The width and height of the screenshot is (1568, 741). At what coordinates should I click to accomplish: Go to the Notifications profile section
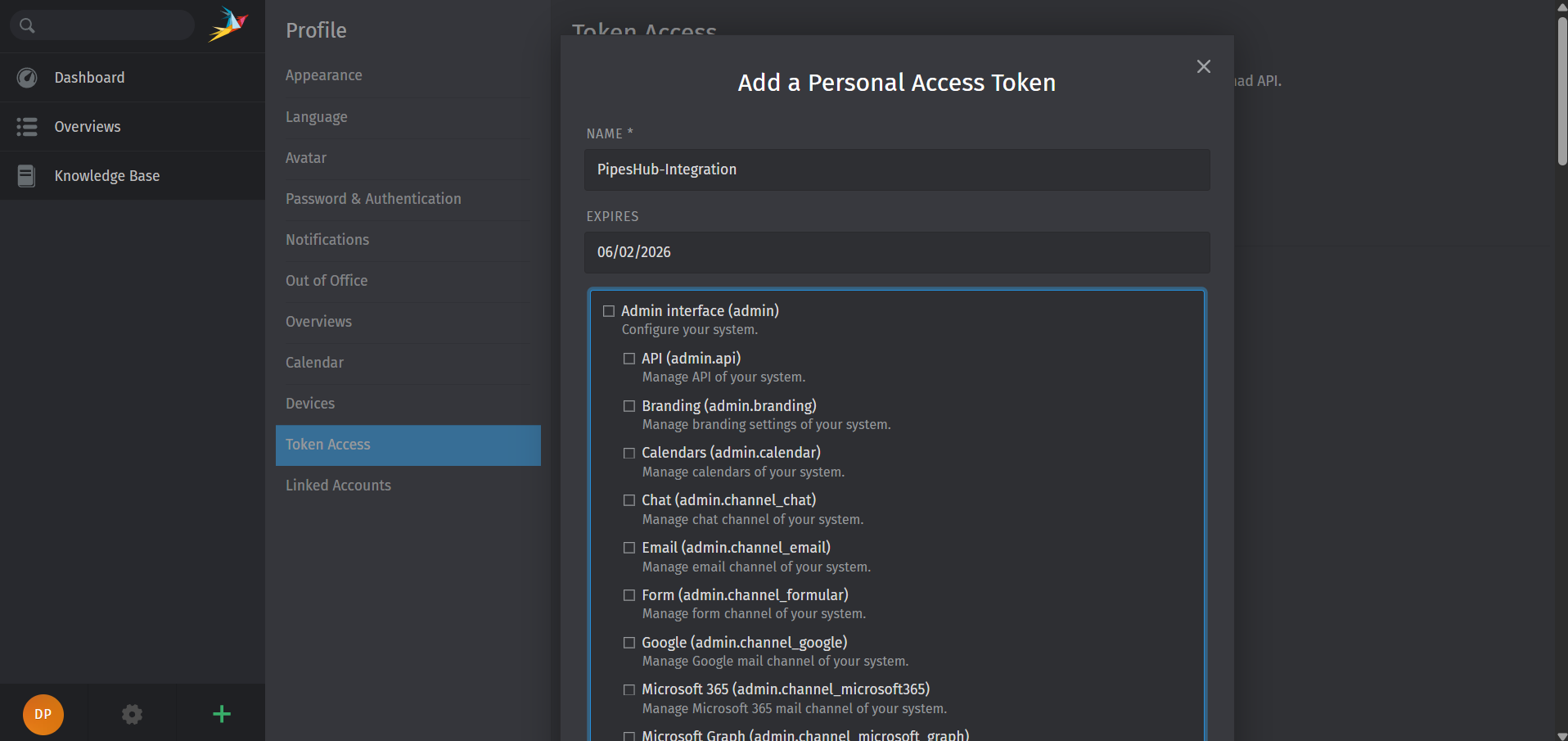[x=327, y=240]
